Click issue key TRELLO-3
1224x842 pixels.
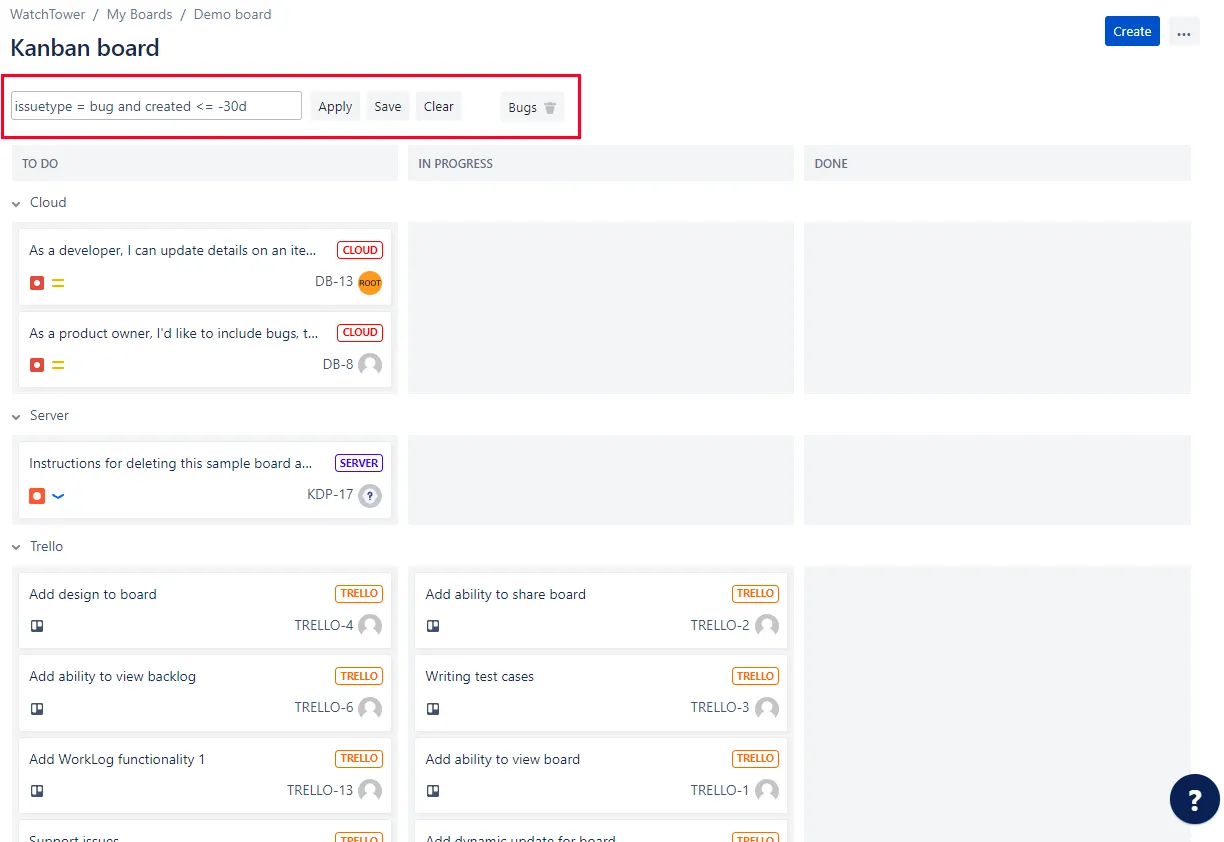[720, 708]
